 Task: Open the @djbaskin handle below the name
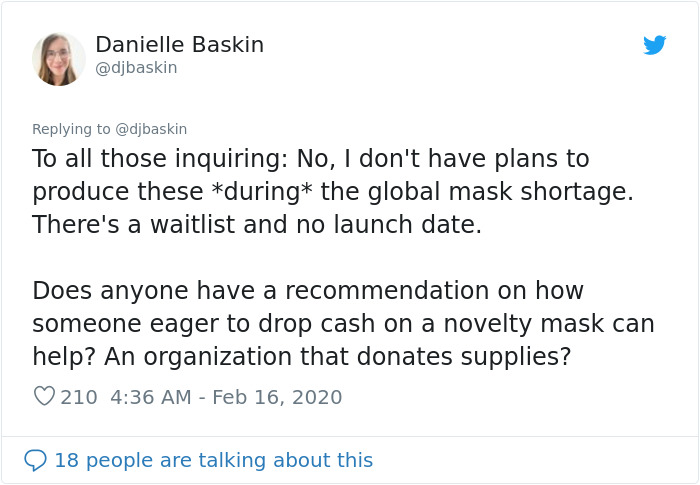(x=136, y=68)
